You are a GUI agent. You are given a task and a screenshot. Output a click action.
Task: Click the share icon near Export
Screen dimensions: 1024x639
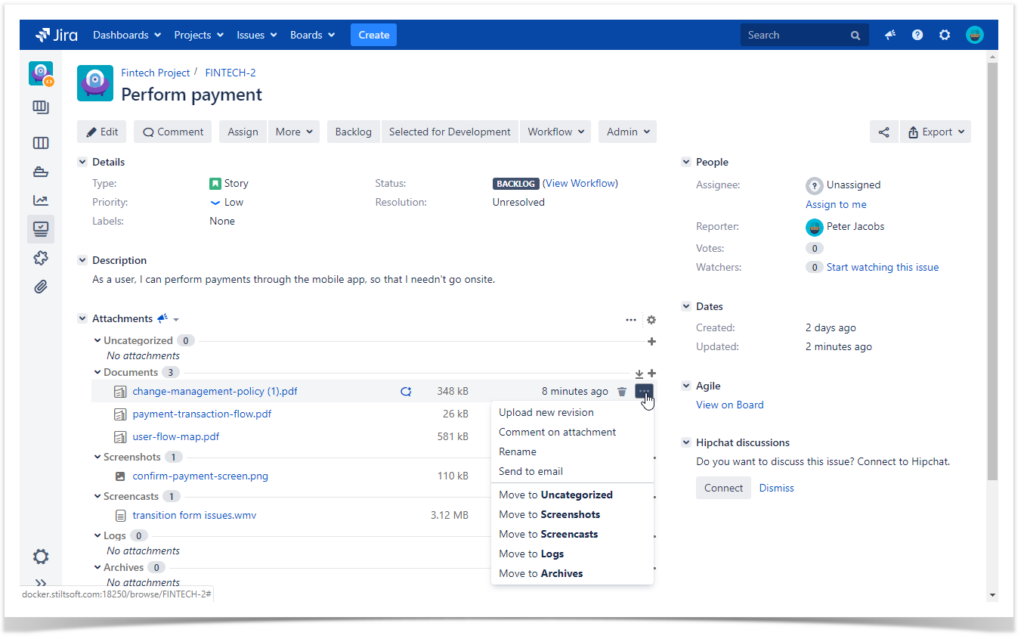pyautogui.click(x=884, y=131)
